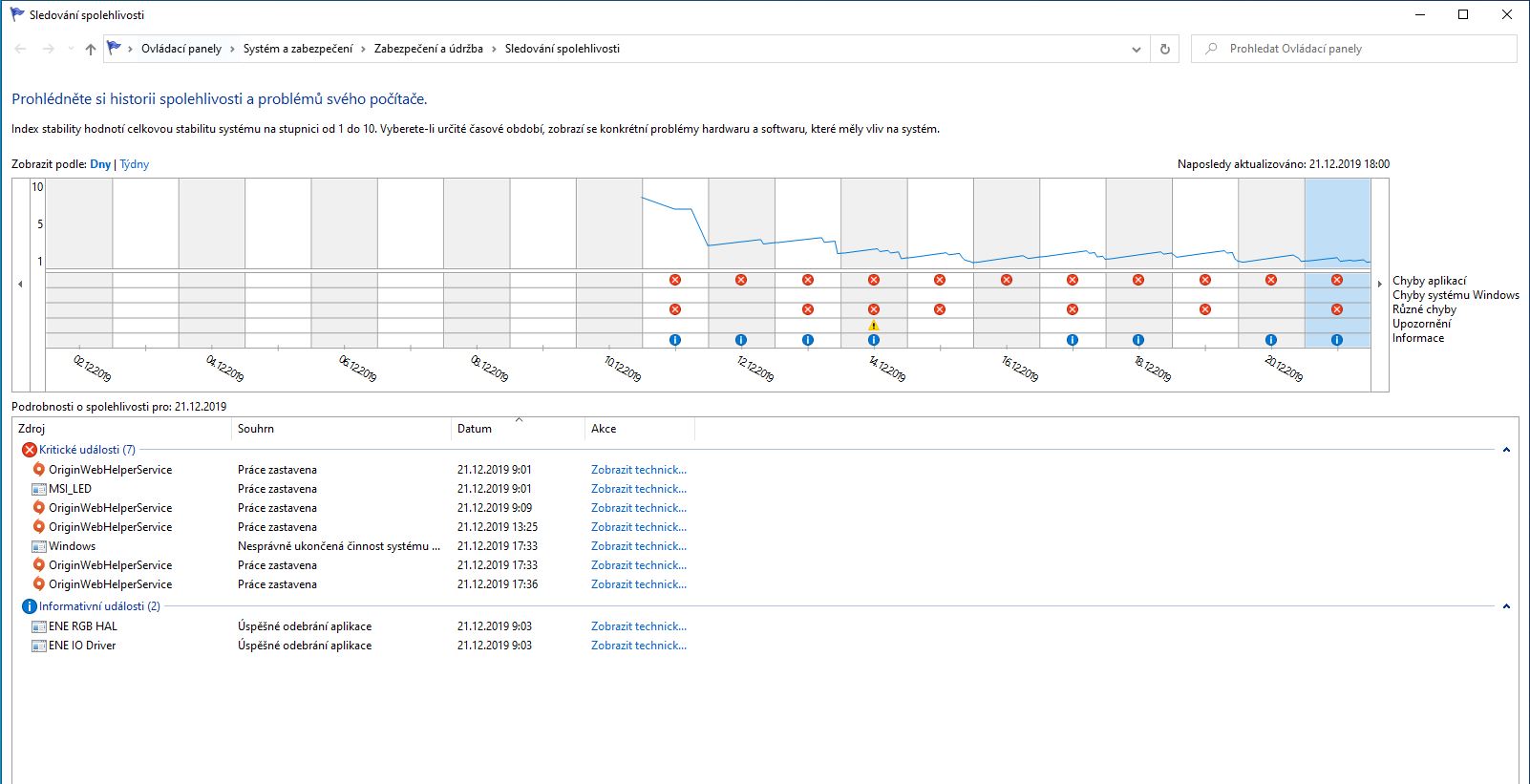Click the application failure icon for 21.12.2019
Screen dimensions: 1530x784
(x=1337, y=280)
